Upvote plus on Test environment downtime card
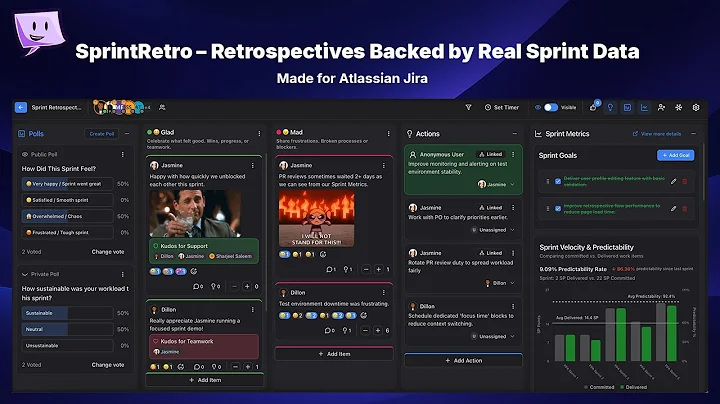720x404 pixels. [x=378, y=331]
